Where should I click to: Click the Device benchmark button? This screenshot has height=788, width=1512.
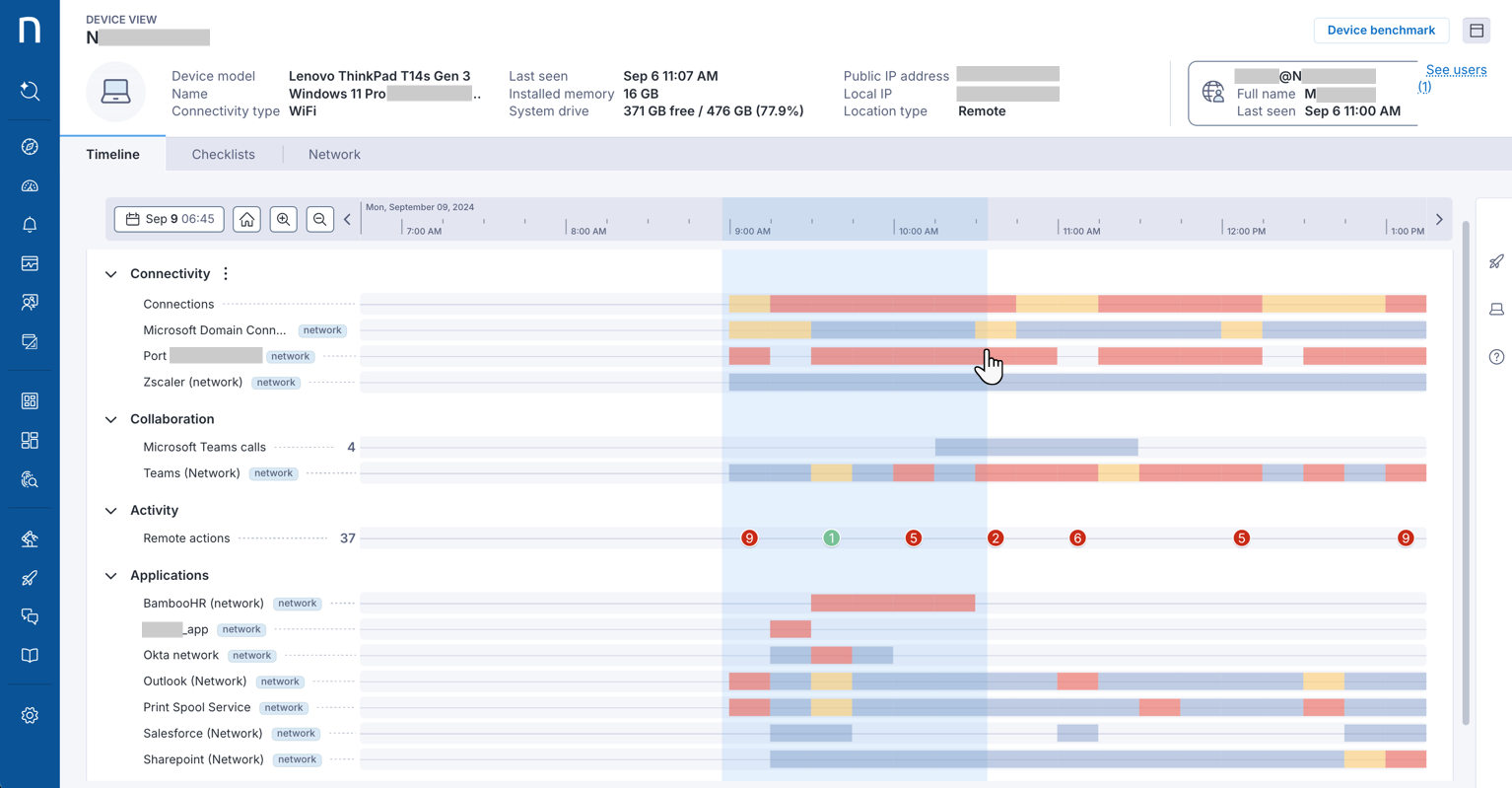click(x=1380, y=31)
